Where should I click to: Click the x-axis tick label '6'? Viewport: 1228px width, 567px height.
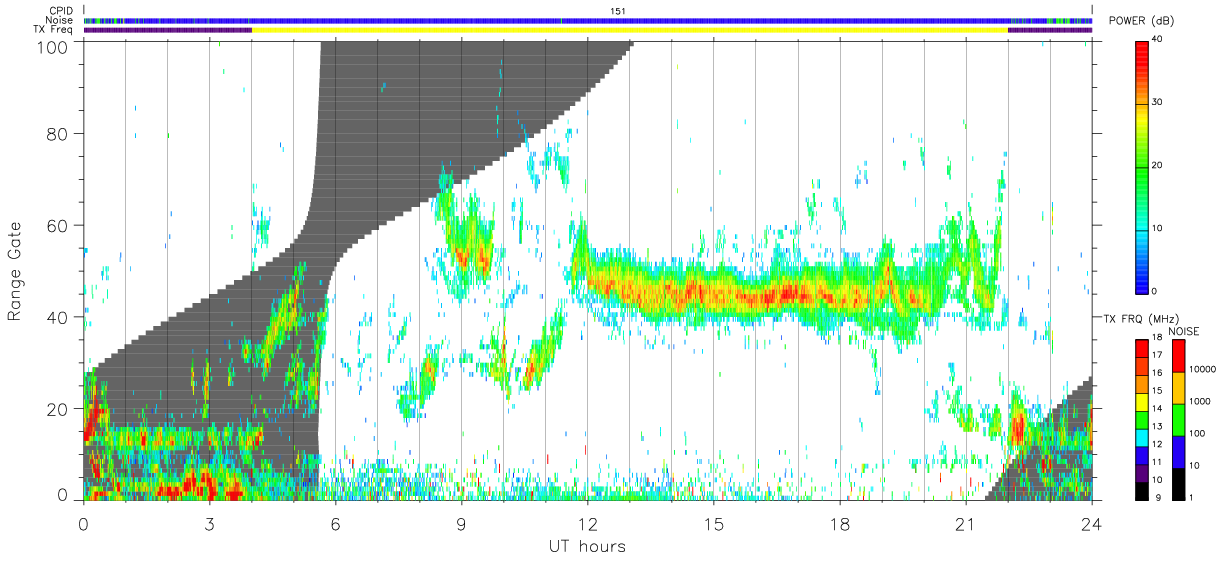(335, 524)
